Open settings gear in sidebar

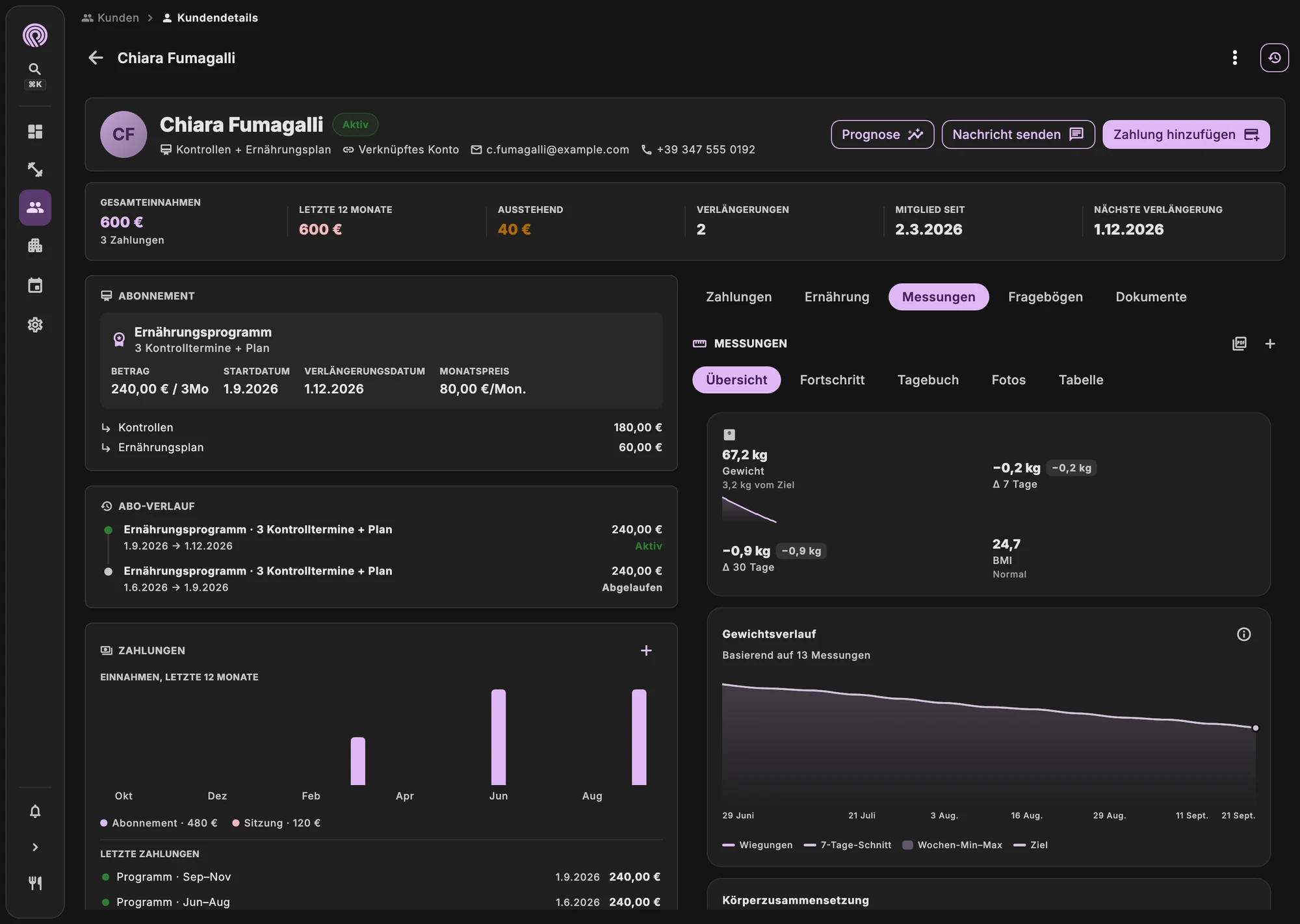coord(35,325)
